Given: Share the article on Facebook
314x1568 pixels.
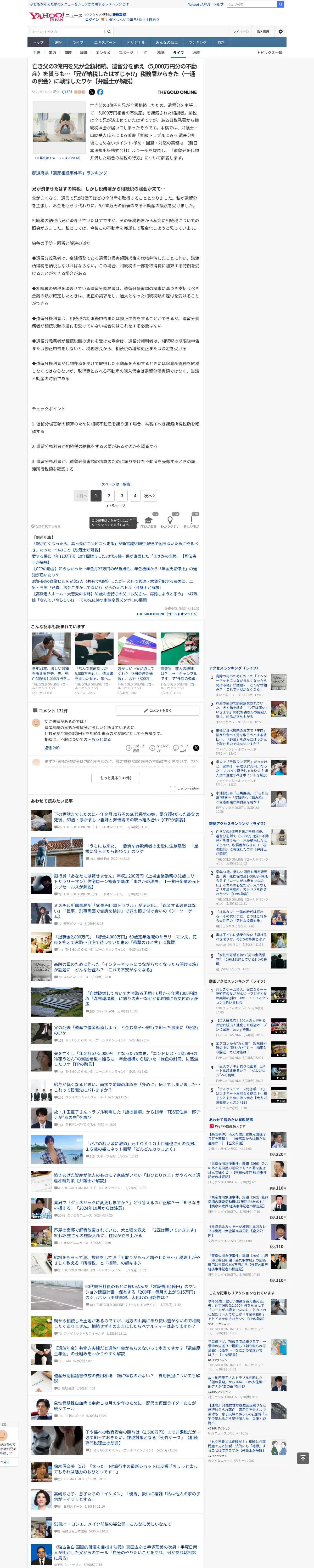Looking at the screenshot, I should click(x=100, y=92).
